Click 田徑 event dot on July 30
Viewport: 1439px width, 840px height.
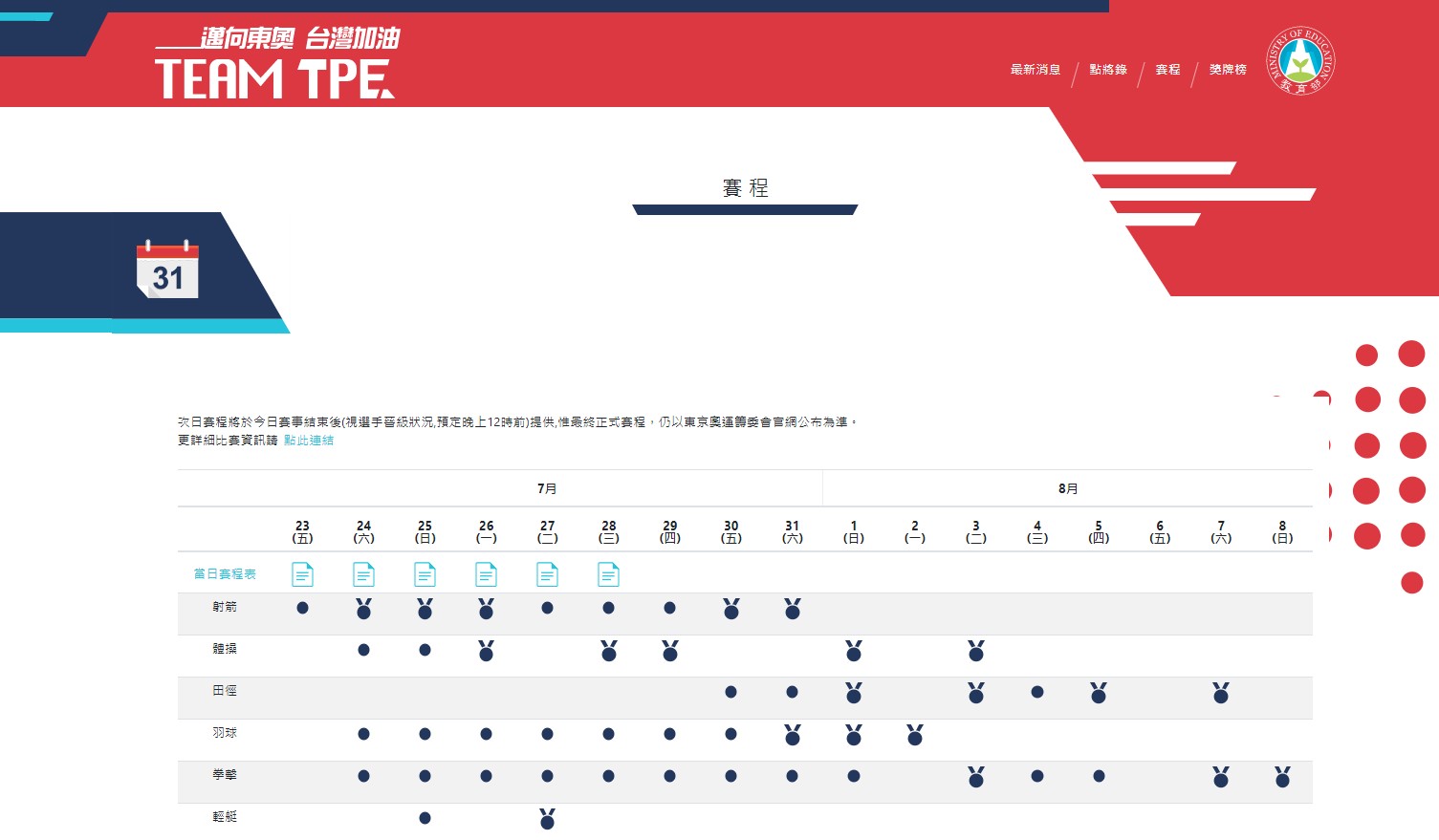click(731, 692)
